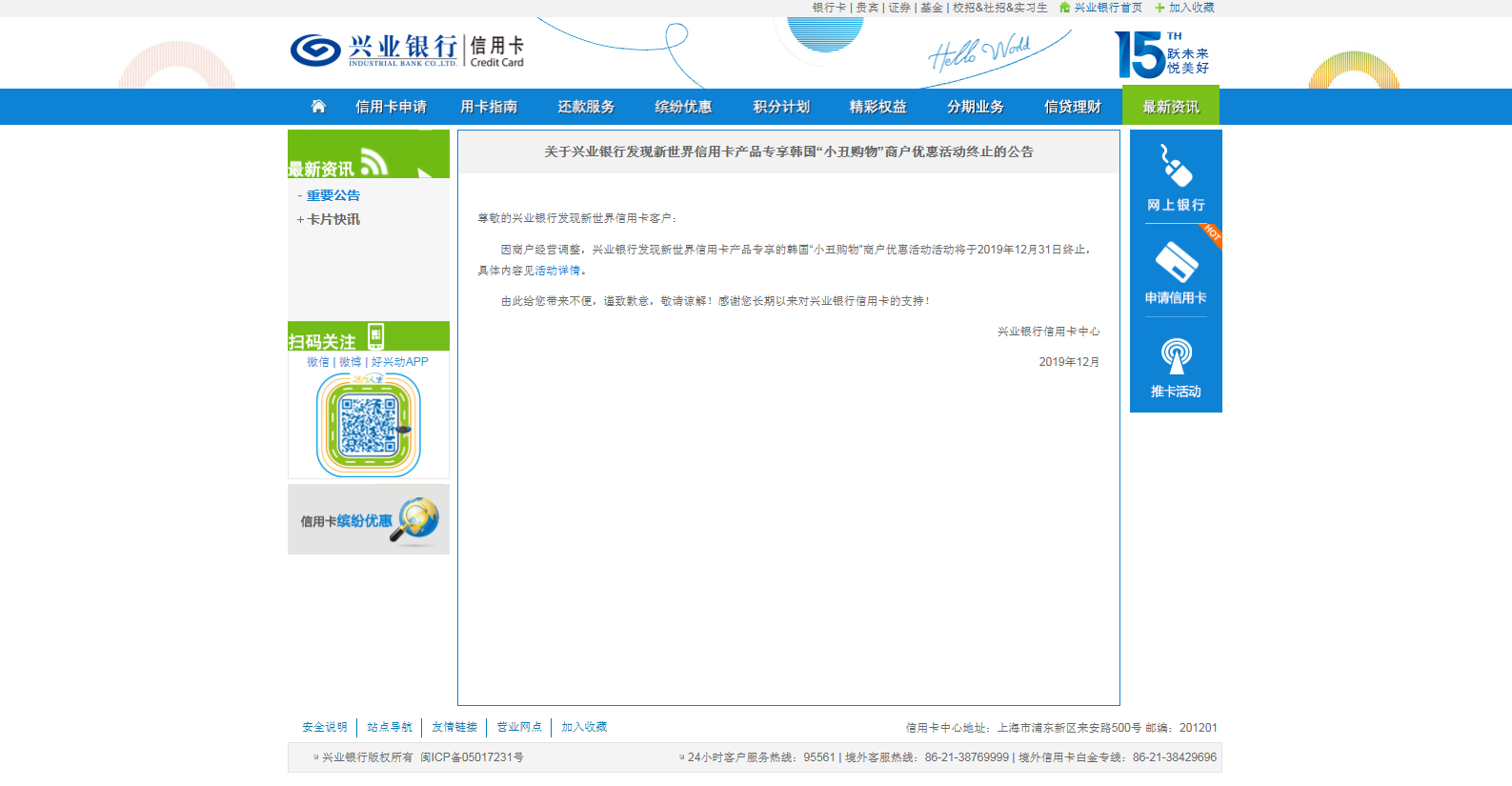The height and width of the screenshot is (786, 1512).
Task: Click the phone icon beside 扫码关注
Action: tap(376, 335)
